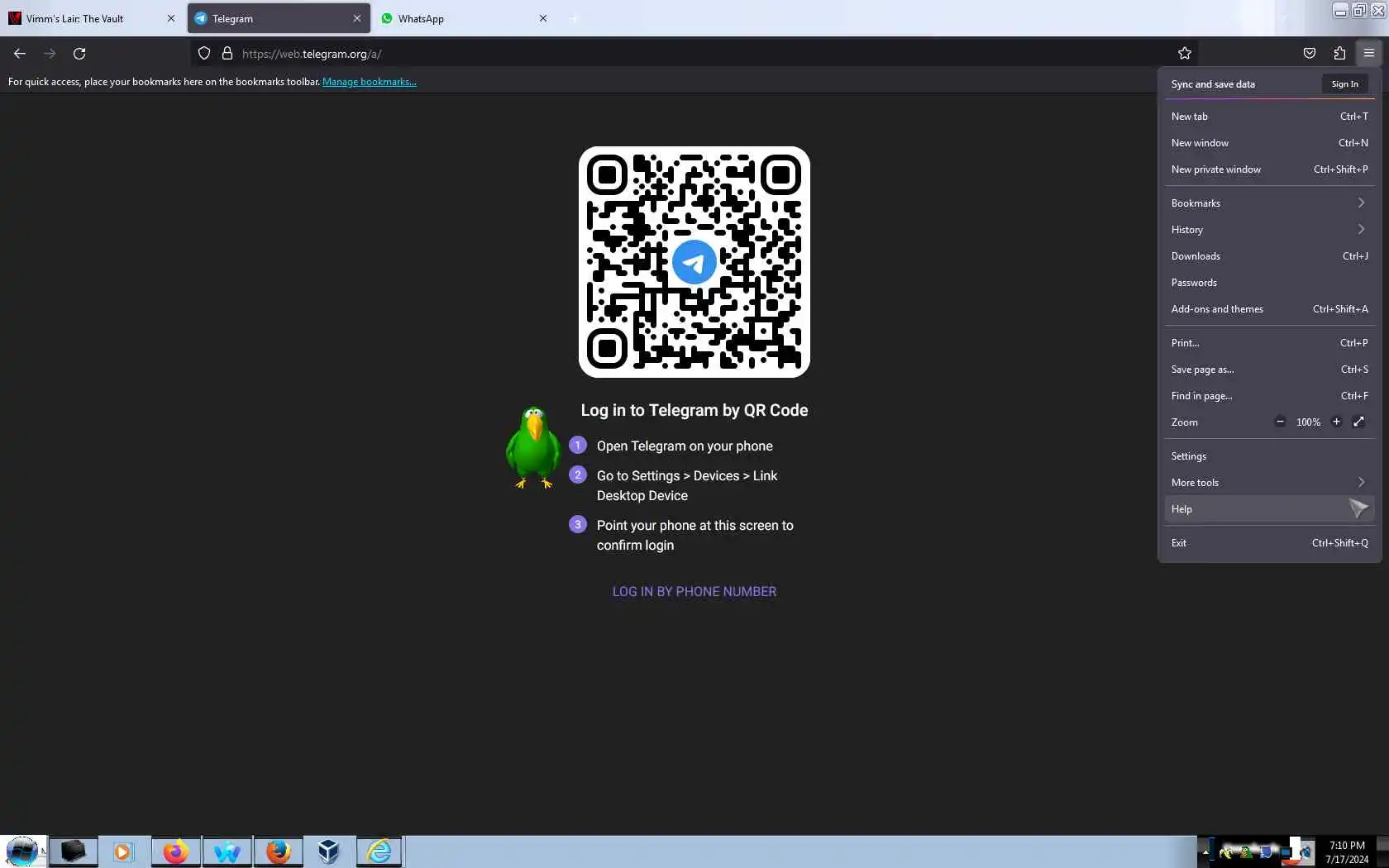View site security info via padlock icon
The image size is (1389, 868).
coord(227,54)
